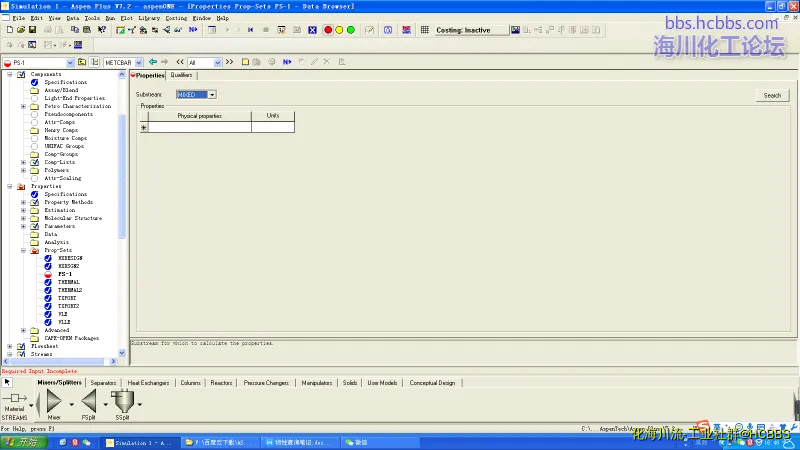Click the What's This help icon
This screenshot has width=800, height=450.
coord(102,30)
